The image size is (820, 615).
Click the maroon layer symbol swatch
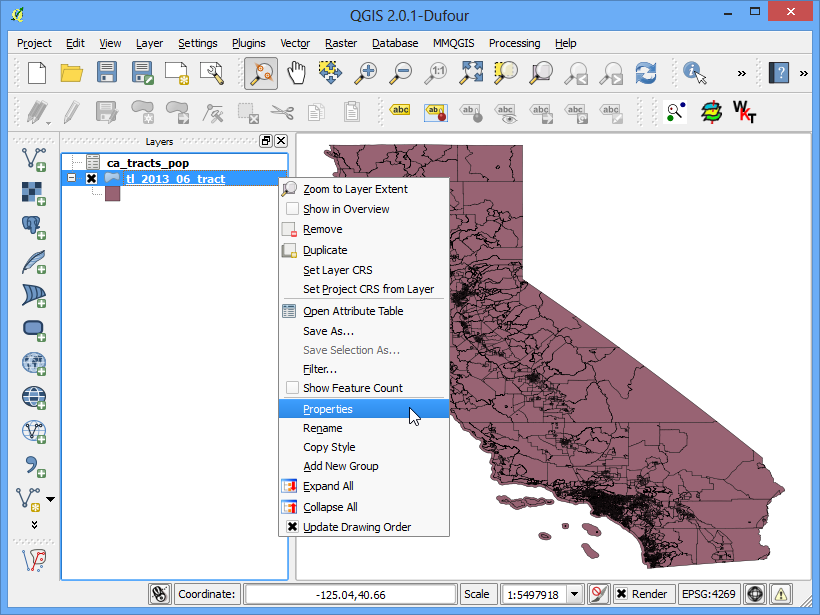point(112,194)
